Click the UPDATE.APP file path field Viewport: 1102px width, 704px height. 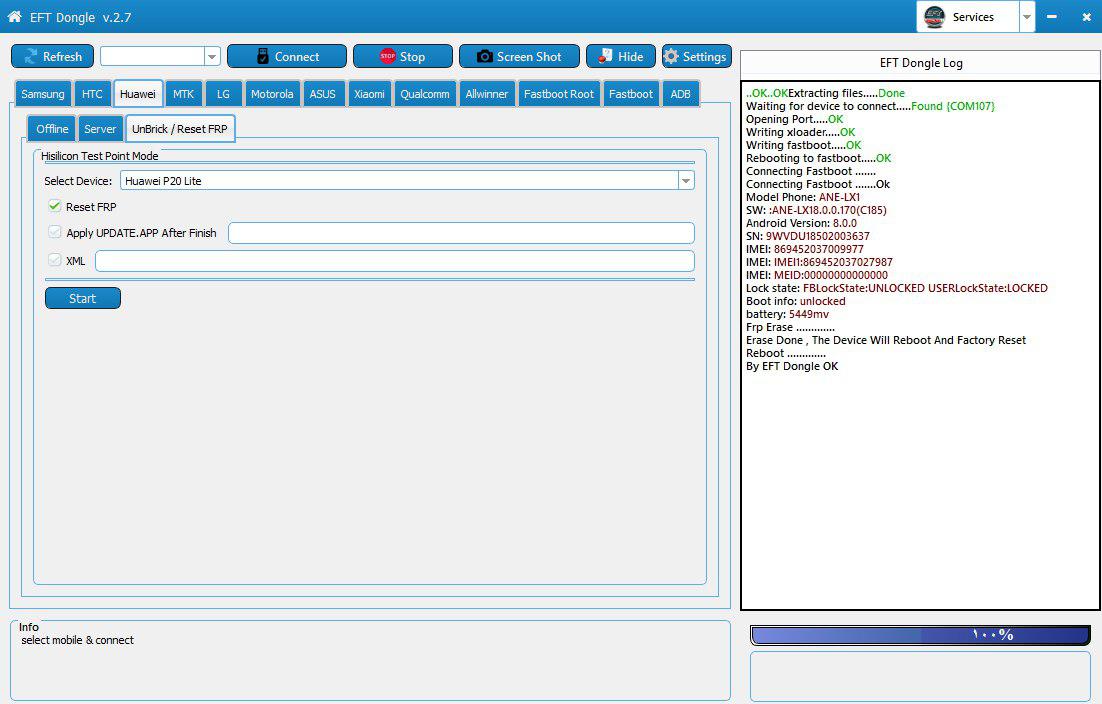coord(461,233)
